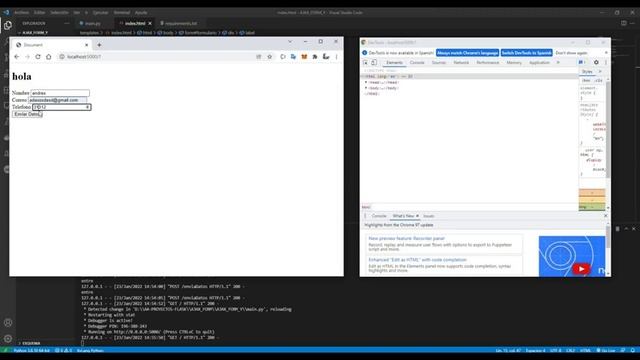Maximize VS Code terminal panel chevron
The height and width of the screenshot is (360, 640).
(626, 229)
